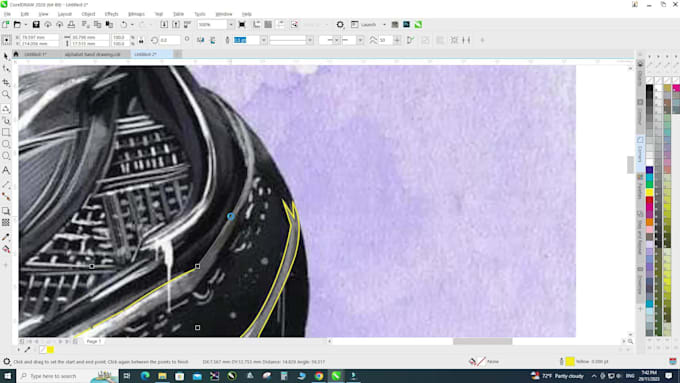The image size is (680, 383).
Task: Click the Welcome home screen tab
Action: click(x=16, y=54)
